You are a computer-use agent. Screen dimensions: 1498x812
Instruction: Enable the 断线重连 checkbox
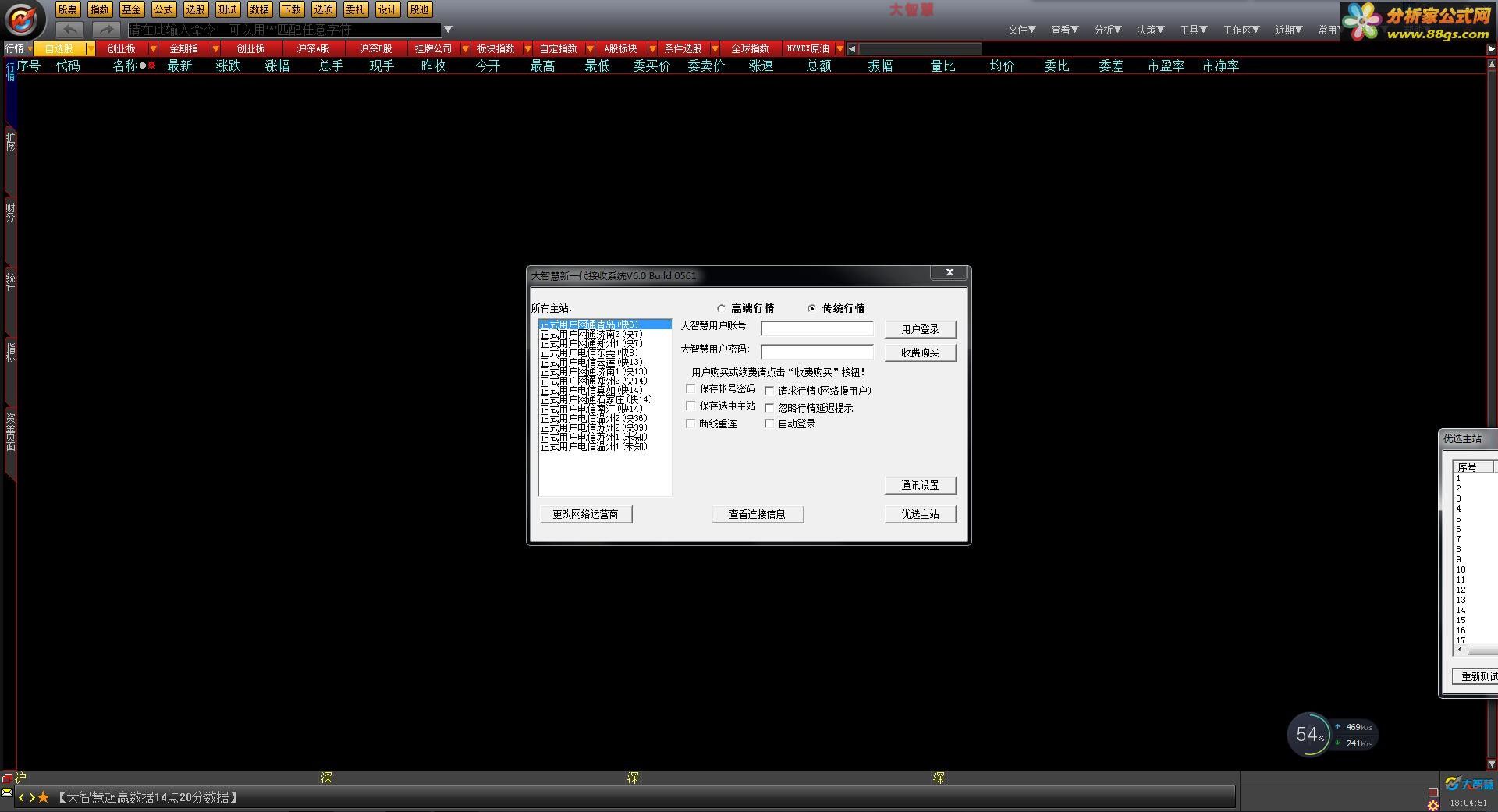pyautogui.click(x=690, y=424)
